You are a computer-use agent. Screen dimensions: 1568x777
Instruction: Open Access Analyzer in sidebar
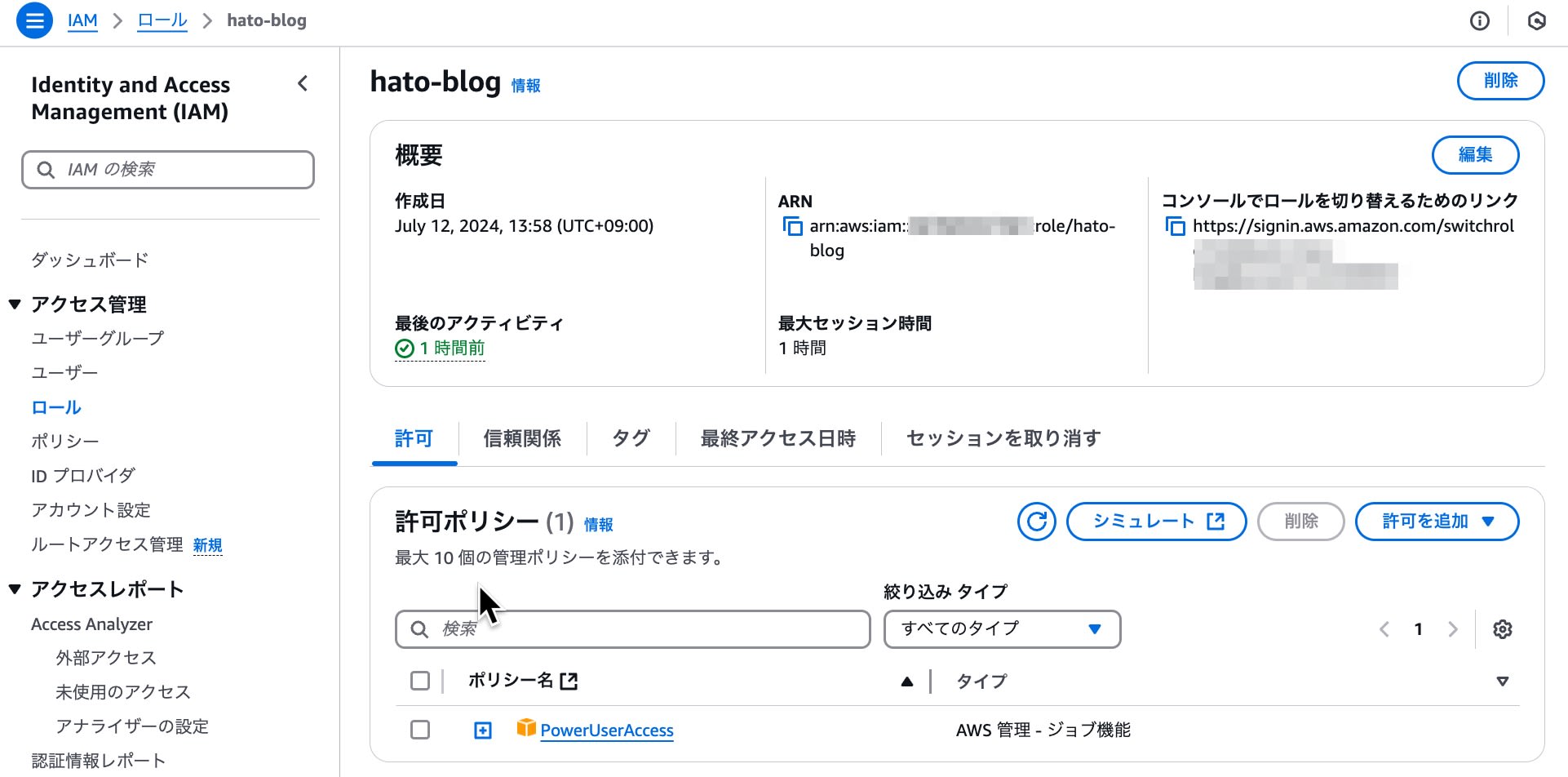pyautogui.click(x=91, y=624)
